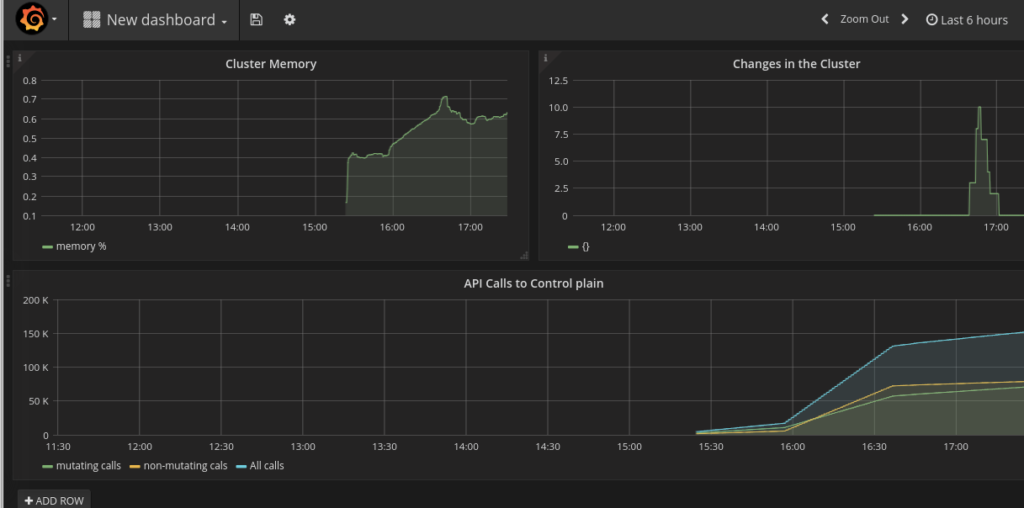Click the 'Zoom Out' button
The height and width of the screenshot is (508, 1024).
(x=864, y=20)
